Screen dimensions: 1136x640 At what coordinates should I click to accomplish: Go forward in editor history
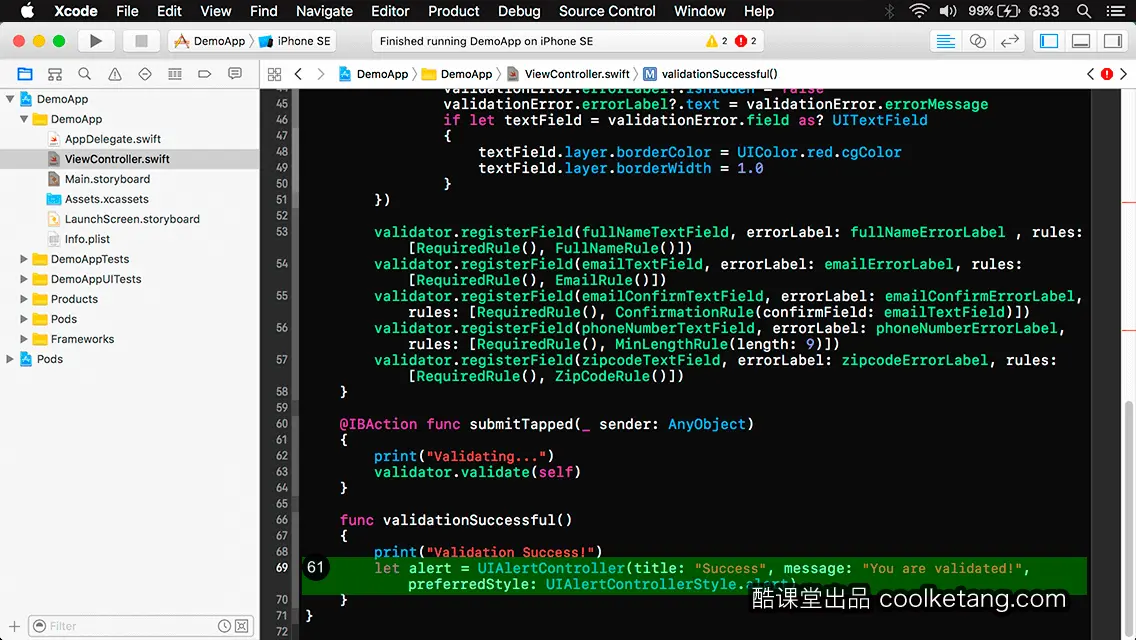[x=320, y=74]
